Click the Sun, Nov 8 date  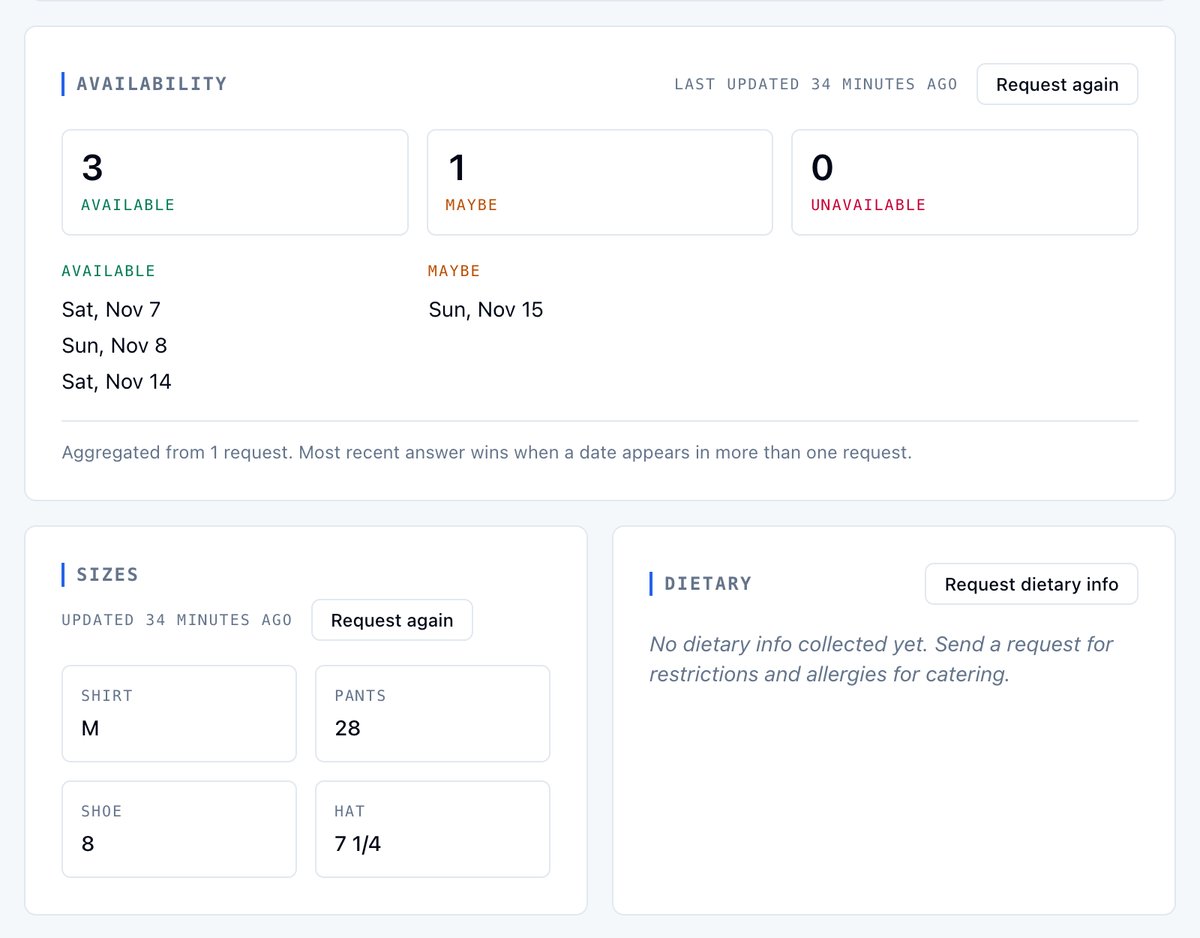point(114,345)
